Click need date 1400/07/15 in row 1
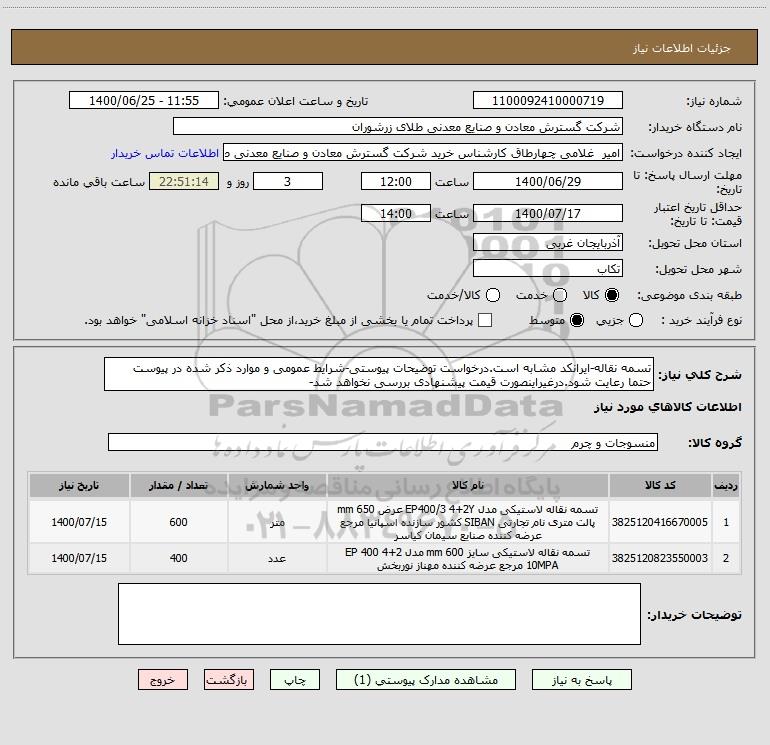This screenshot has width=770, height=745. [79, 522]
